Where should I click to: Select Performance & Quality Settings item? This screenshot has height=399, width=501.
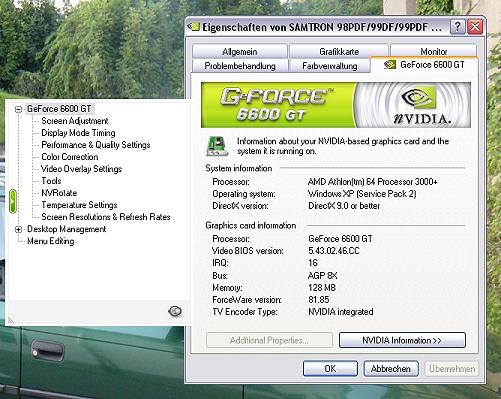(96, 145)
